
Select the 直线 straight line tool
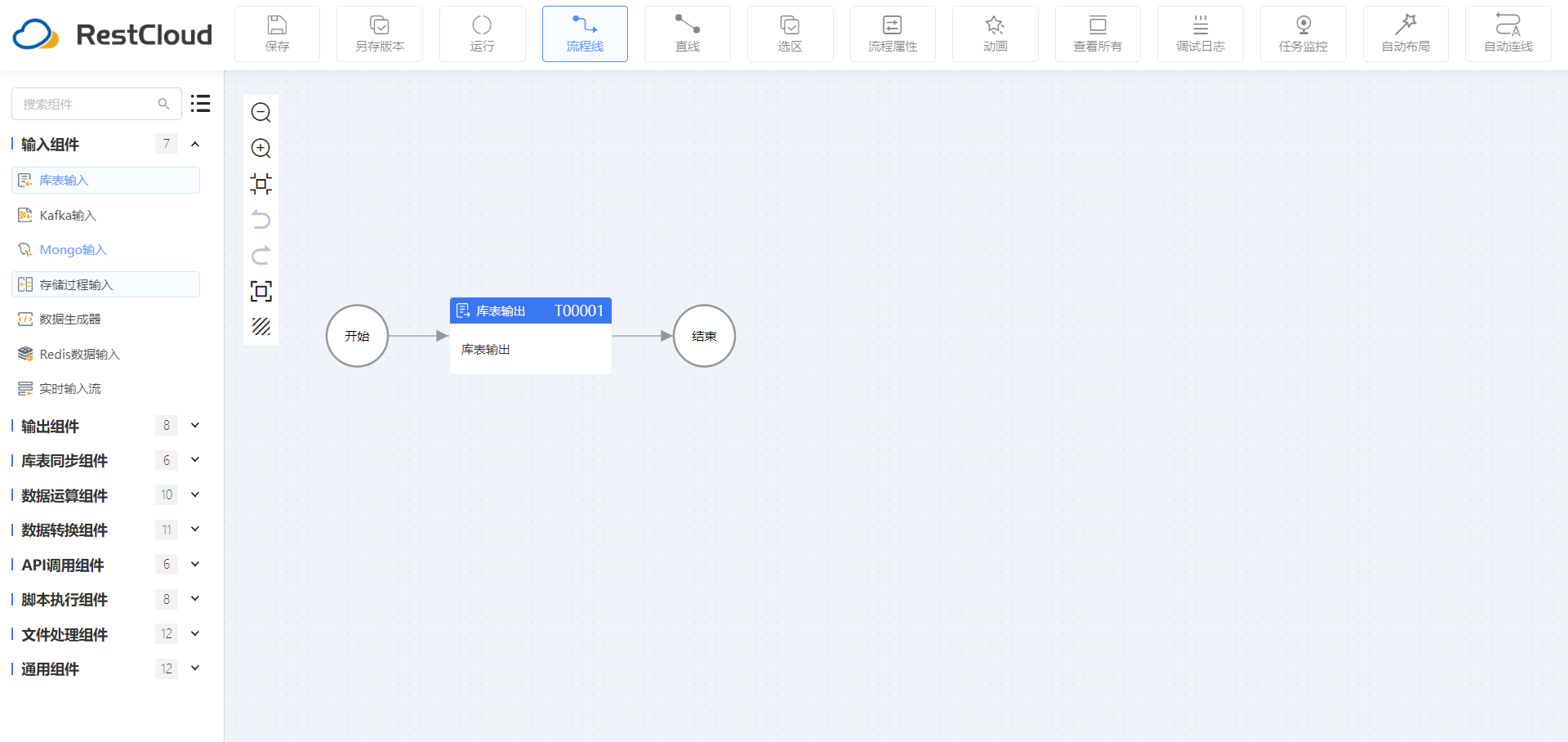[688, 34]
